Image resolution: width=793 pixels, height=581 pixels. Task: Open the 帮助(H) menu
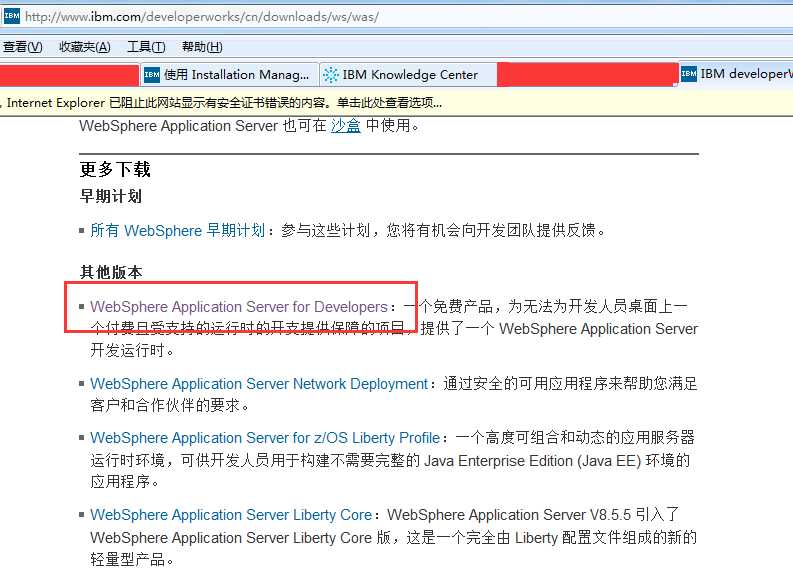(x=202, y=47)
